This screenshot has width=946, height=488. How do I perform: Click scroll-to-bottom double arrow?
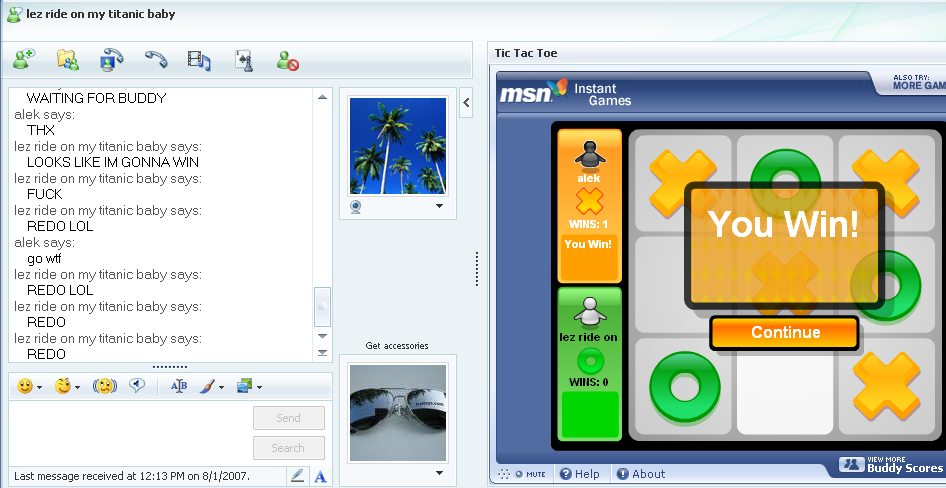click(322, 353)
